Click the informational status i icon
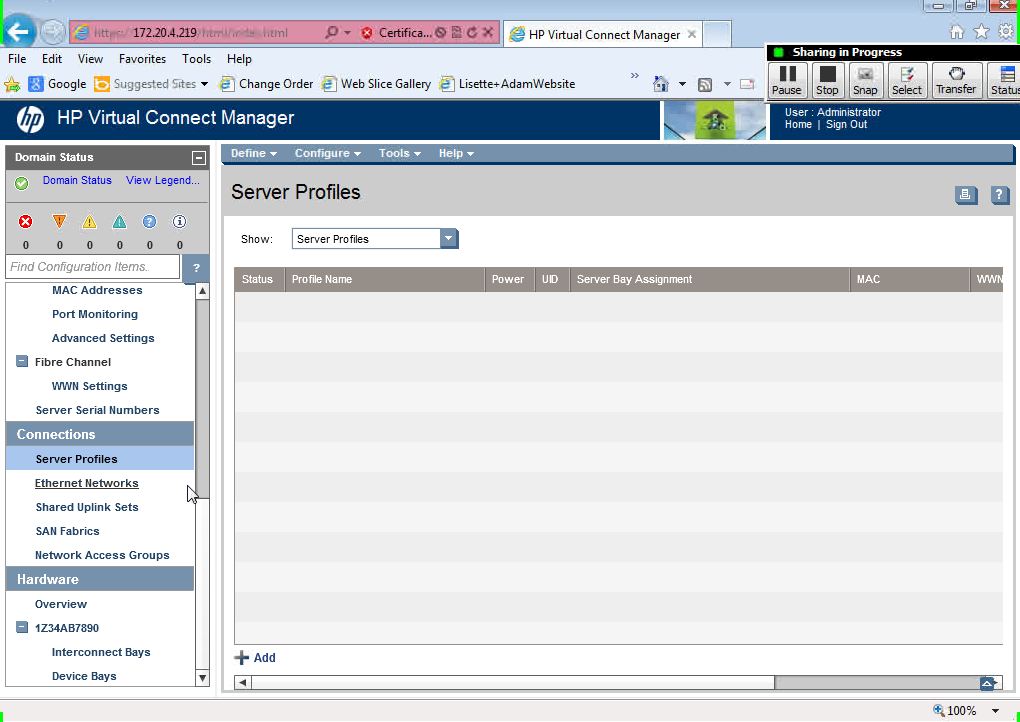Screen dimensions: 1020x722 pos(180,222)
